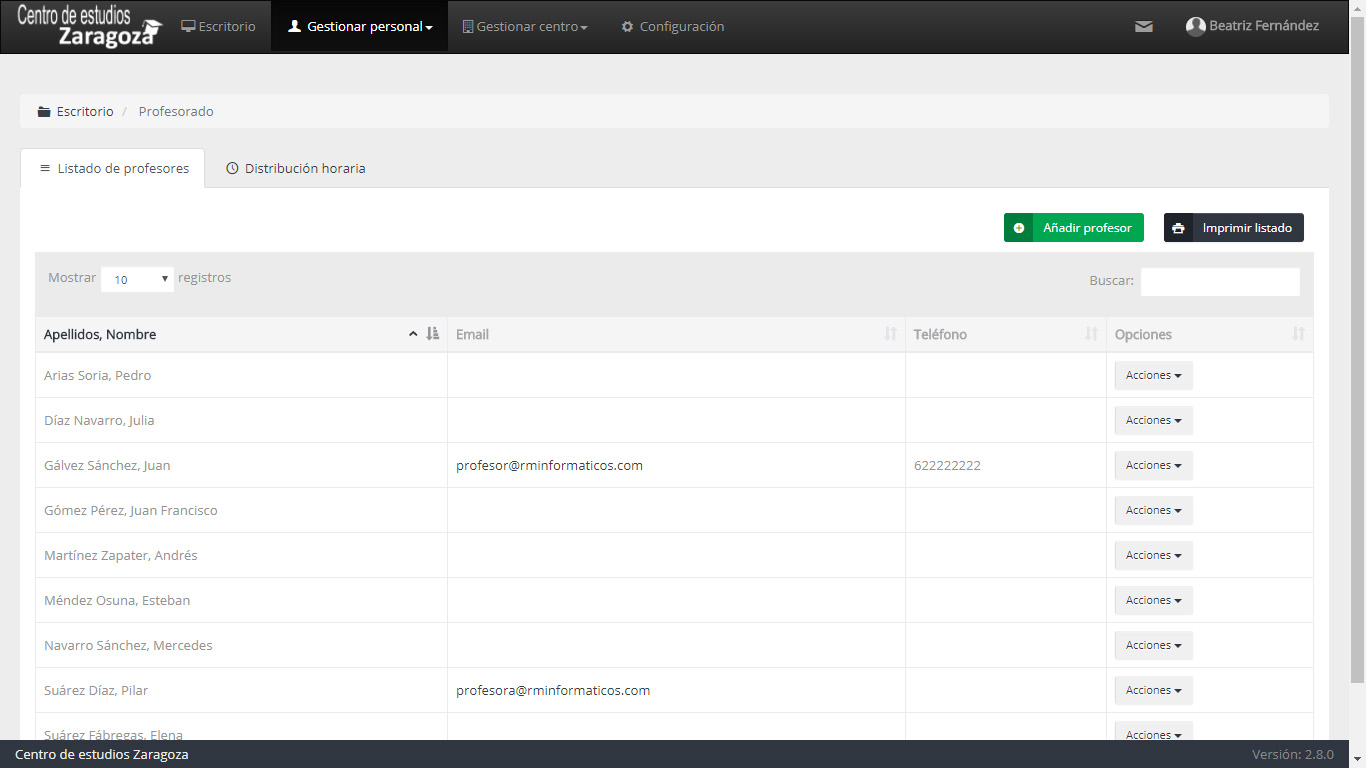Select the Méndez Osuna, Esteban name
1366x768 pixels.
117,600
